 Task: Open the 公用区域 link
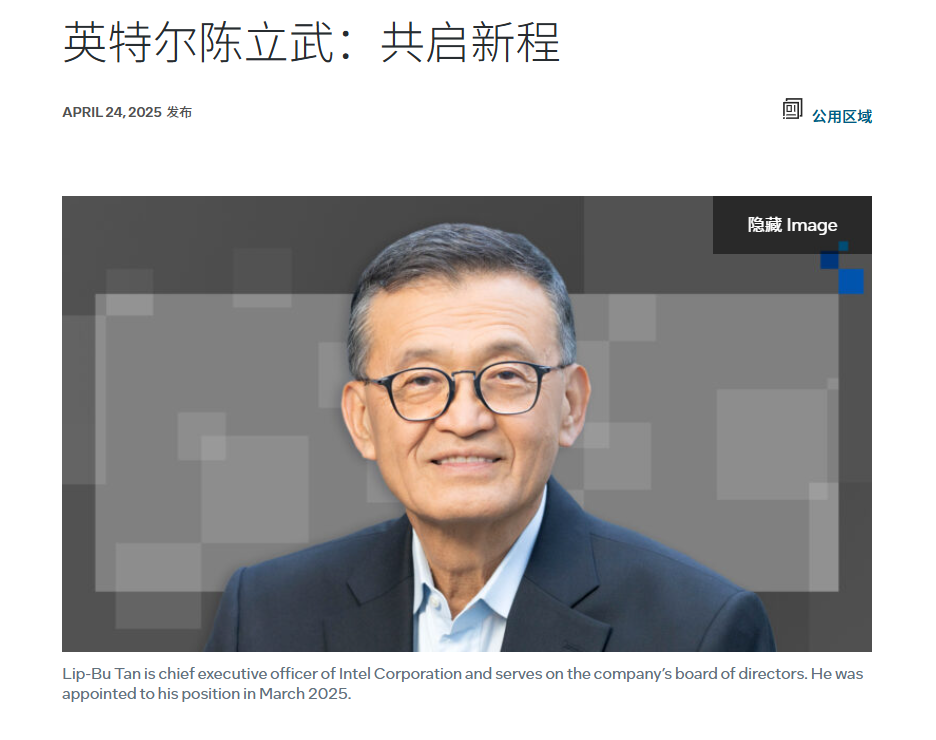point(842,116)
